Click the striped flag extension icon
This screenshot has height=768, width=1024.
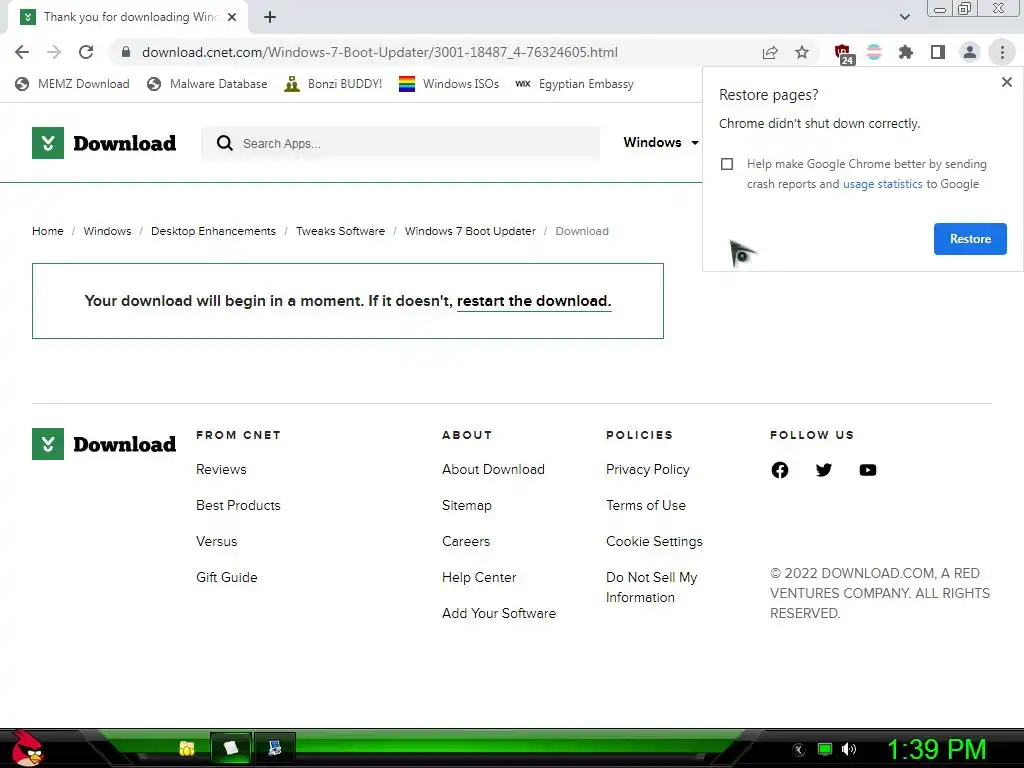(874, 52)
